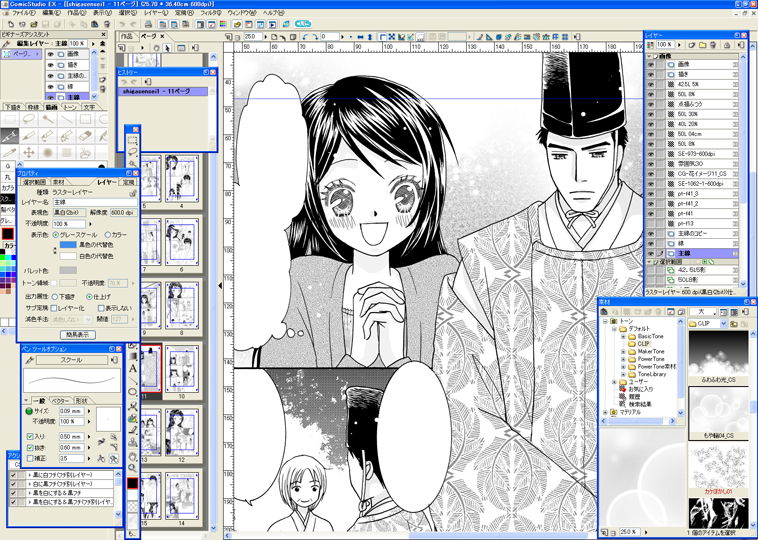
Task: Click the レイヤー名 input field
Action: click(x=95, y=203)
